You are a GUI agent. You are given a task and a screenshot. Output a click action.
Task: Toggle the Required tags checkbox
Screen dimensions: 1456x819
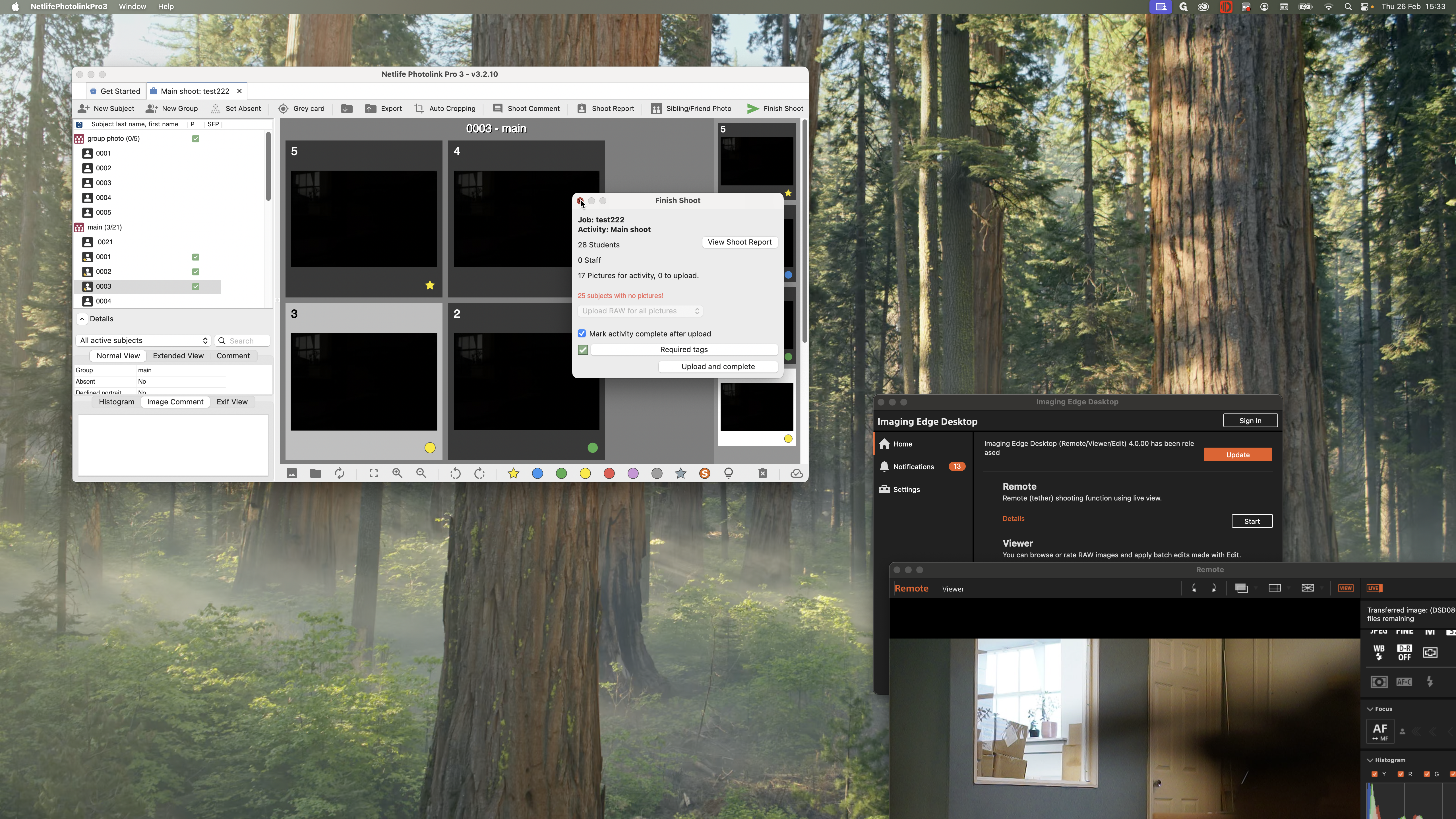point(583,350)
